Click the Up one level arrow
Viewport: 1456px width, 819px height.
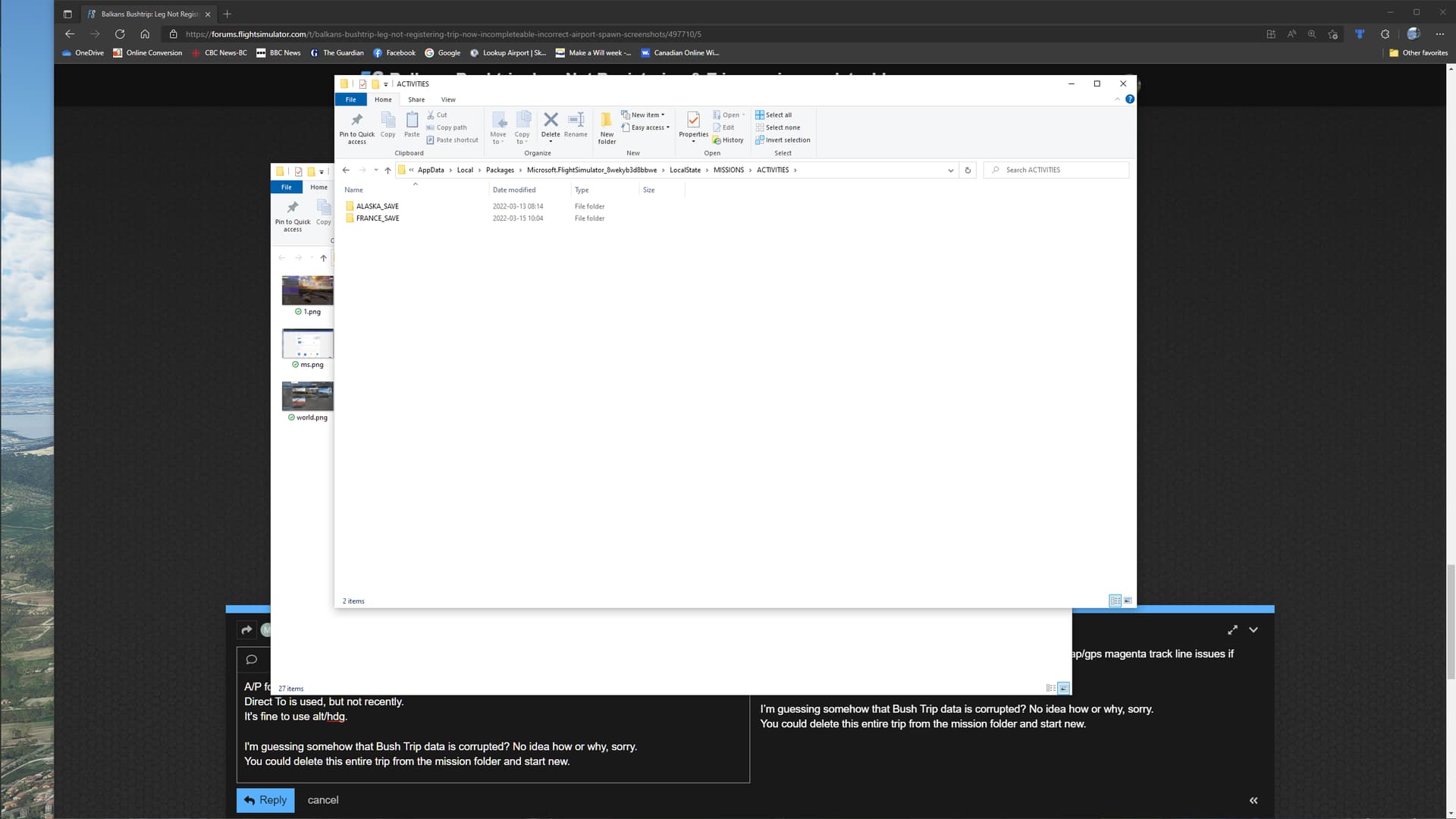pyautogui.click(x=388, y=170)
